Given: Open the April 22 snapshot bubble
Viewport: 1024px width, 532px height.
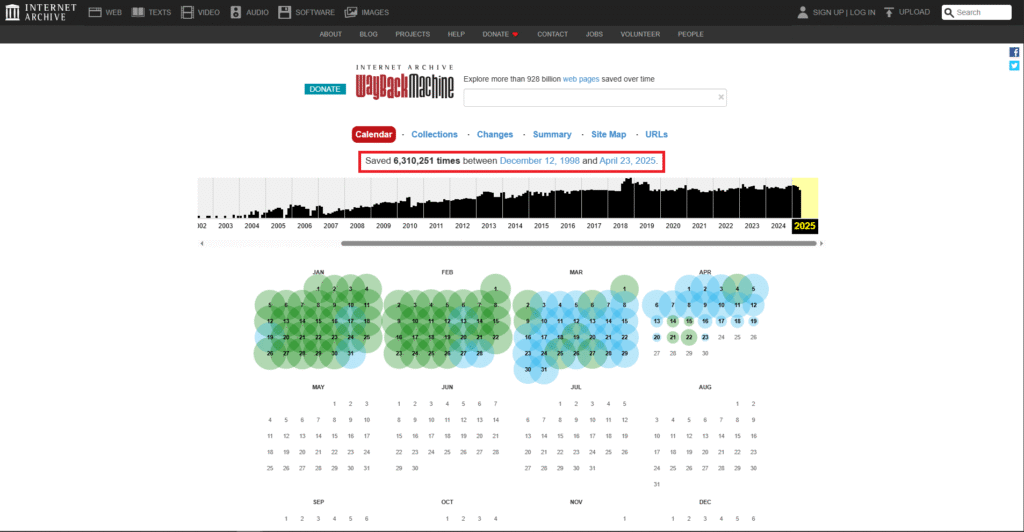Looking at the screenshot, I should tap(689, 337).
